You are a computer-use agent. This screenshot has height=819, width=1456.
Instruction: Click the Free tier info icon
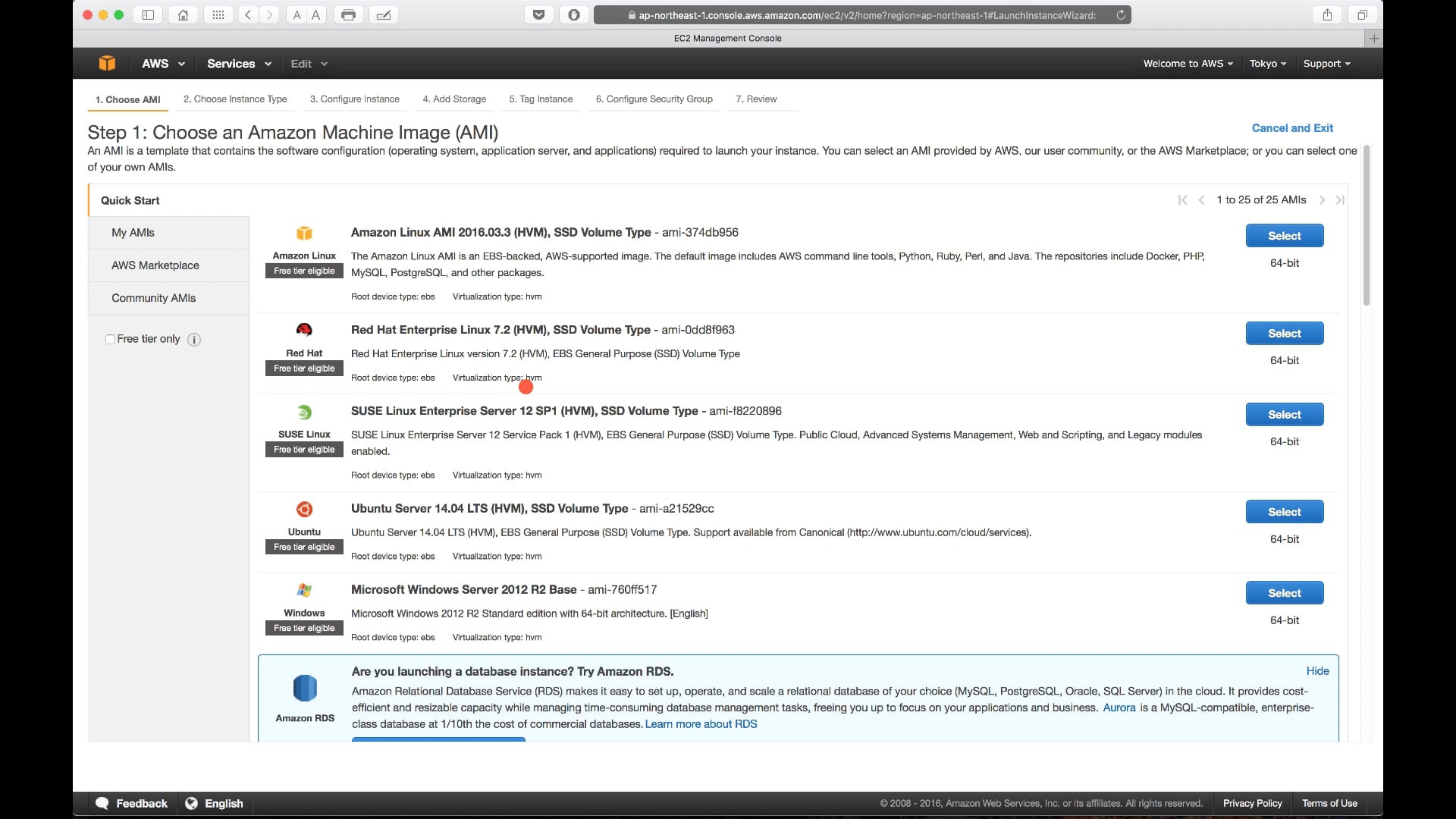point(194,340)
